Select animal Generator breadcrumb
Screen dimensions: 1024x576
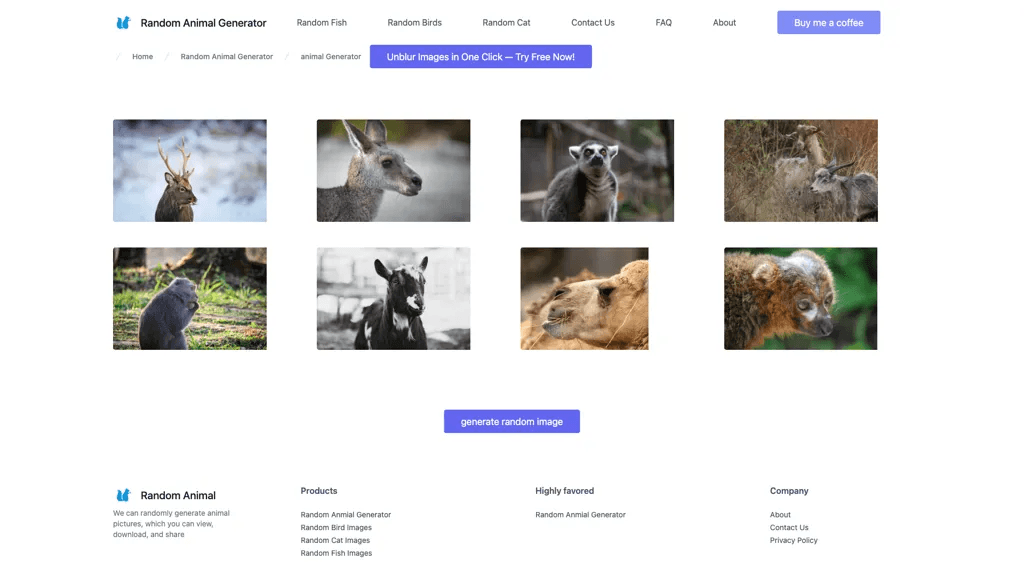click(x=330, y=57)
